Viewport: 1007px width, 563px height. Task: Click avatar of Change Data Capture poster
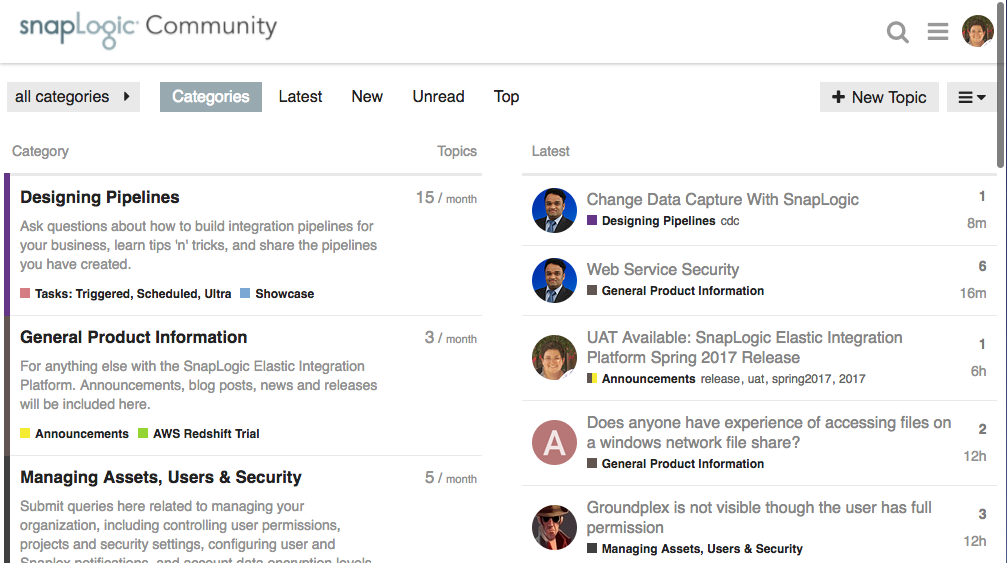554,210
